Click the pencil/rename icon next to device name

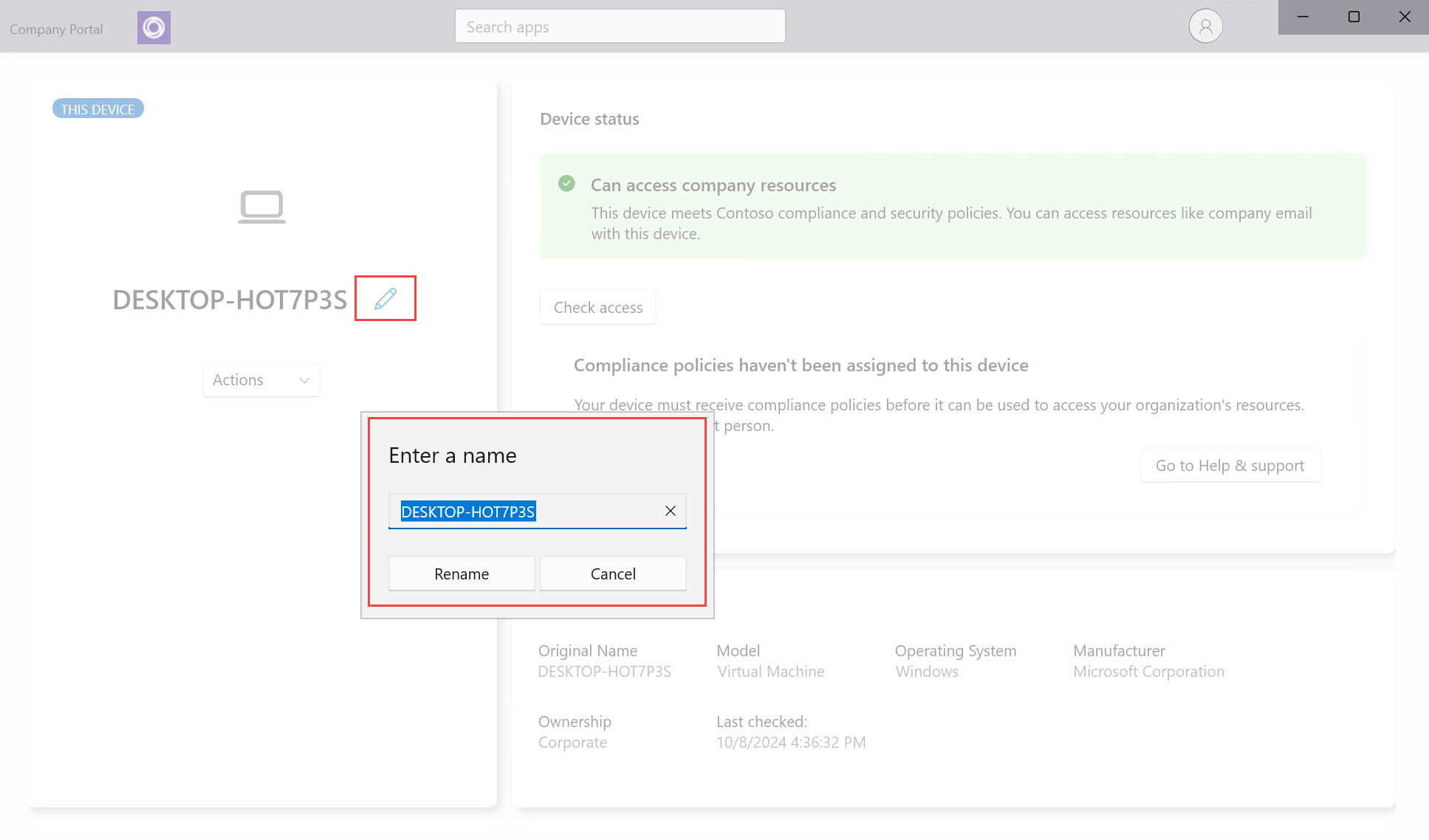(385, 298)
